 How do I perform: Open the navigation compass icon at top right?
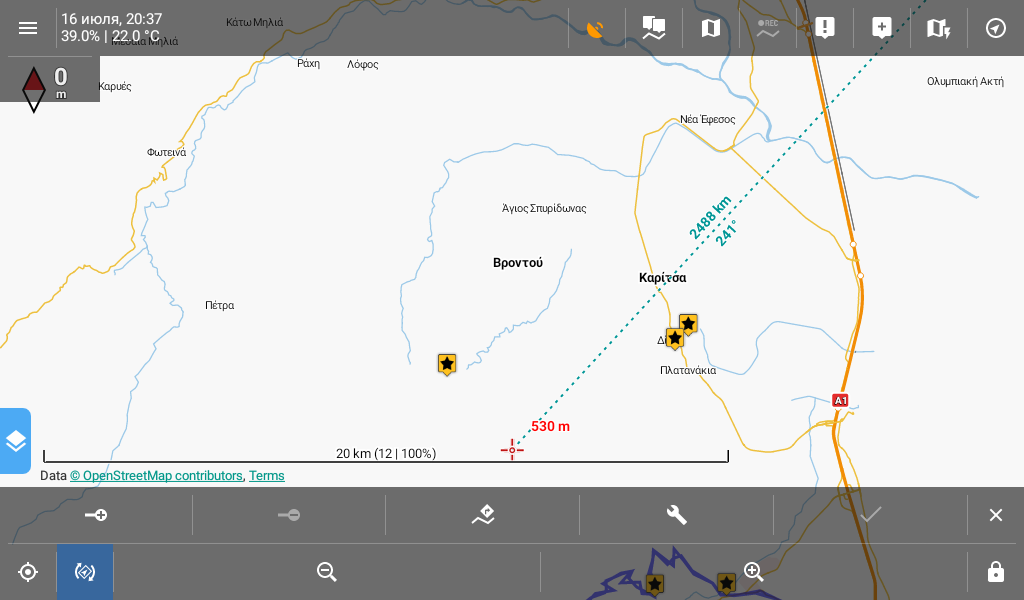click(x=996, y=28)
